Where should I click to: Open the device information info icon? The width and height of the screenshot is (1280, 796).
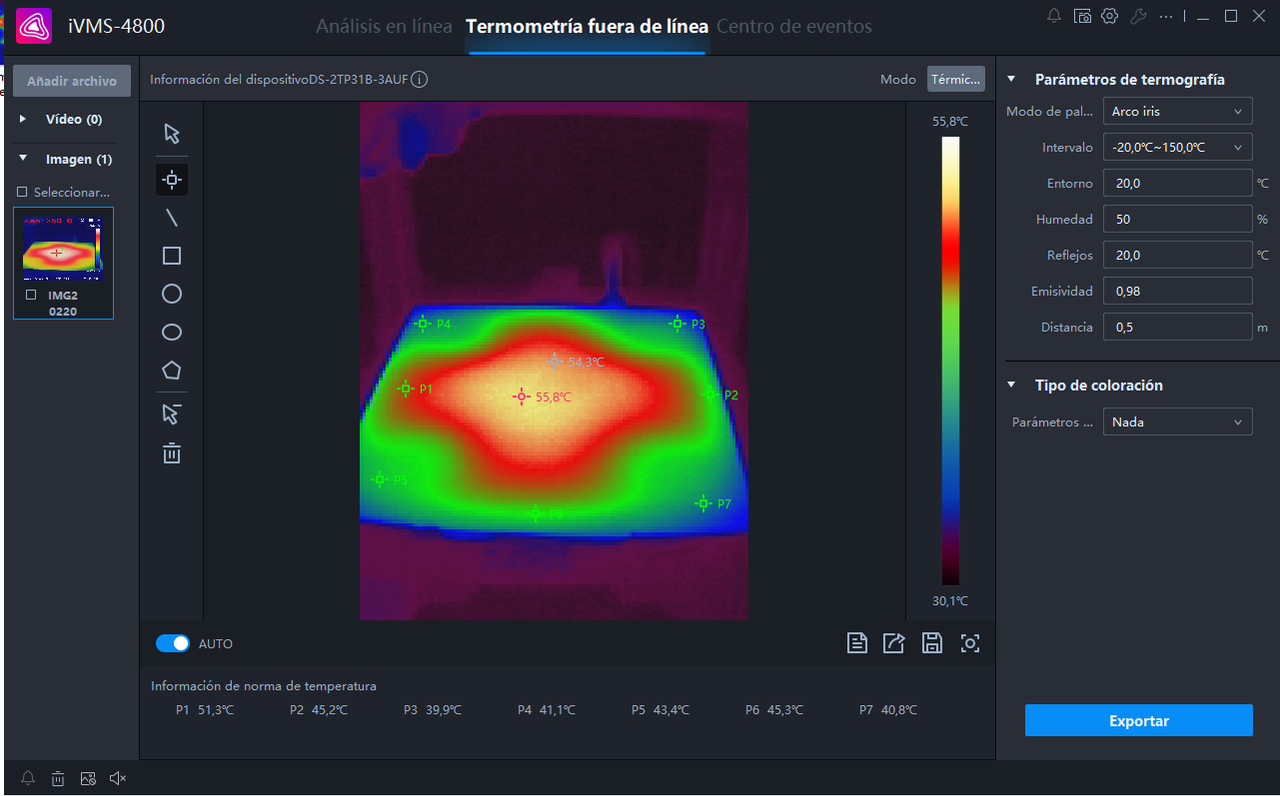point(420,79)
